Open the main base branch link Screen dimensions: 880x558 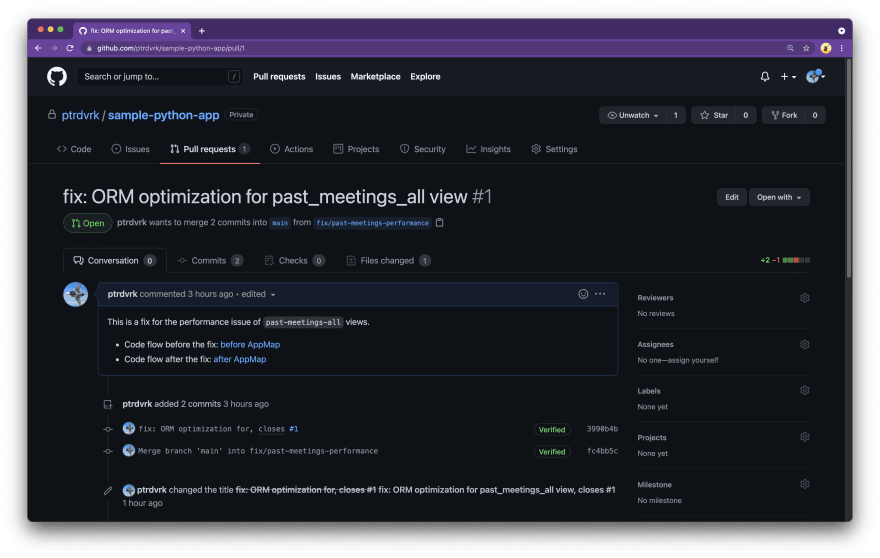point(279,223)
